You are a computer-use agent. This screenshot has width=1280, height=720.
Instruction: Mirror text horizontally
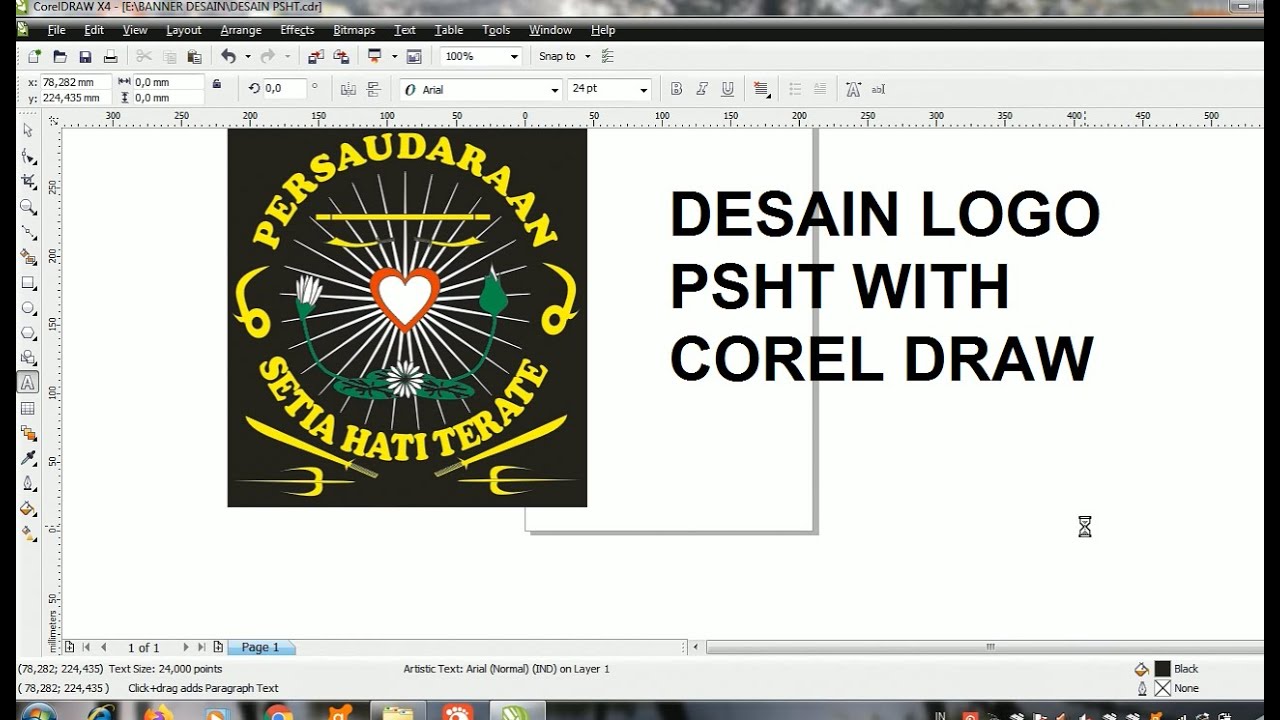[x=348, y=89]
